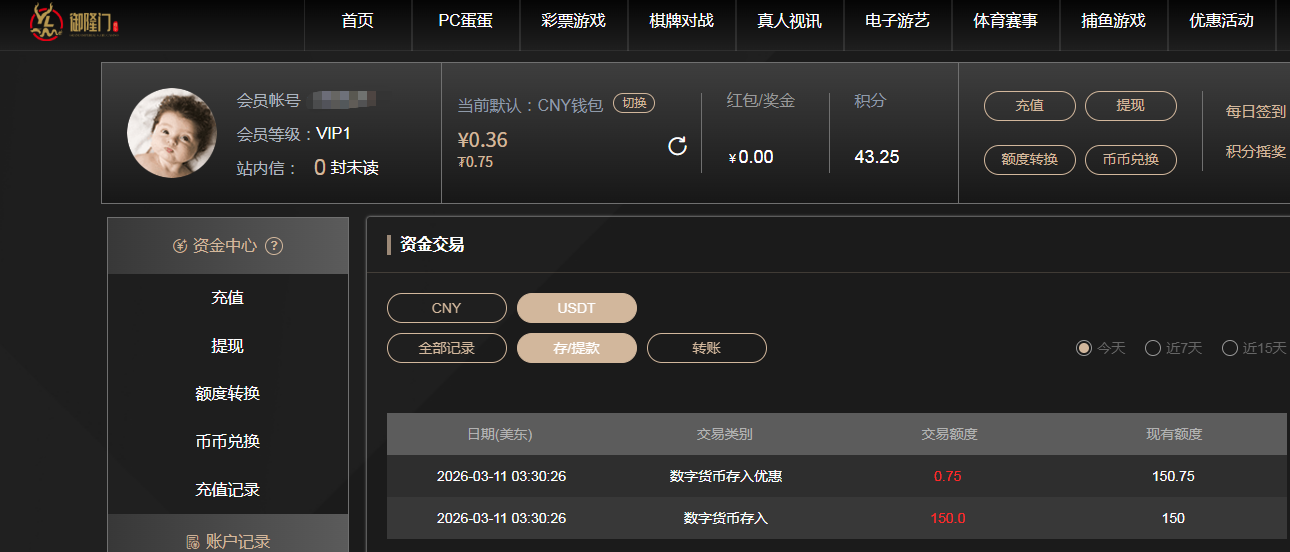The height and width of the screenshot is (552, 1290).
Task: Show 全部记录 transaction filter
Action: click(x=446, y=348)
